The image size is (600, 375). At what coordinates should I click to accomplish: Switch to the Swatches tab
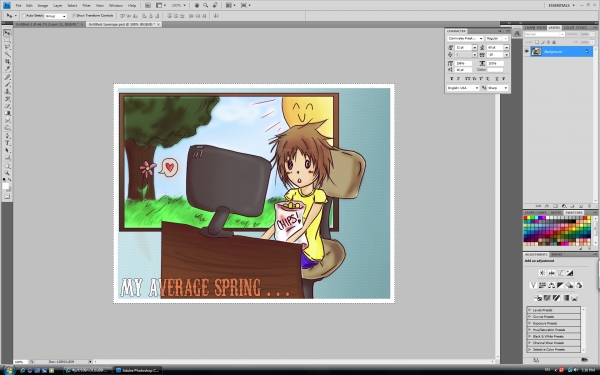(x=574, y=212)
